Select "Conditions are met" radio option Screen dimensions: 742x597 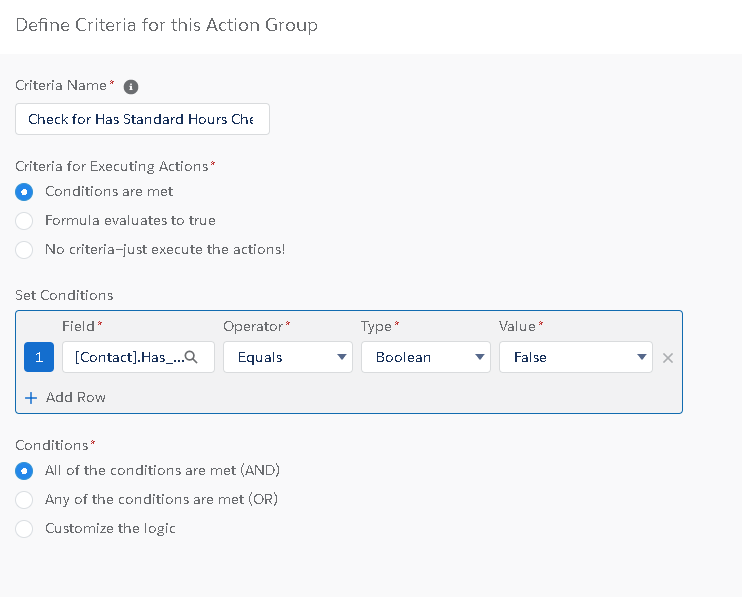[24, 191]
